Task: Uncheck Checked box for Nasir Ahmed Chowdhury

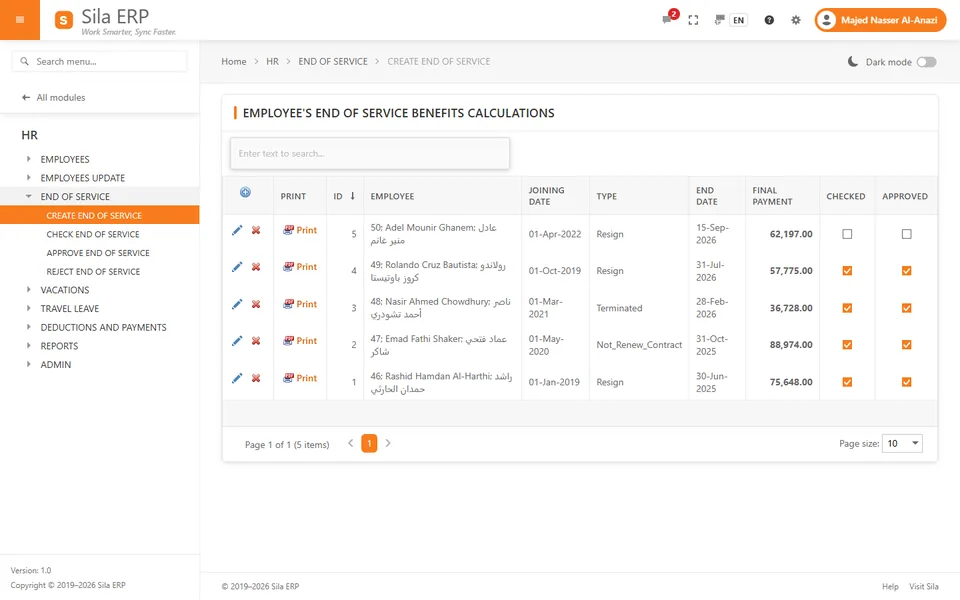Action: point(847,308)
